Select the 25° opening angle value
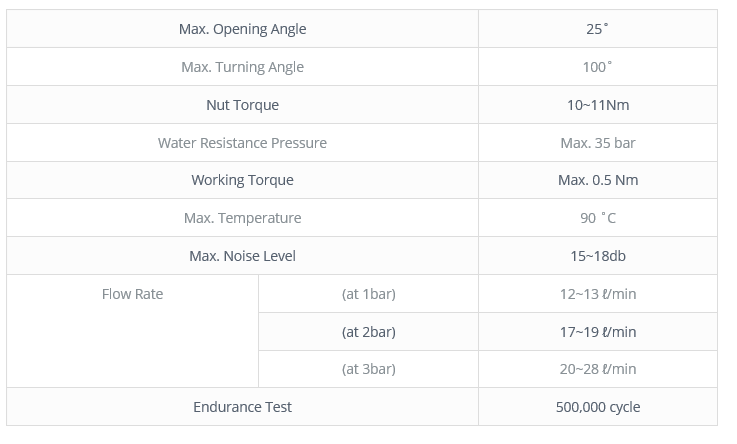 (597, 29)
